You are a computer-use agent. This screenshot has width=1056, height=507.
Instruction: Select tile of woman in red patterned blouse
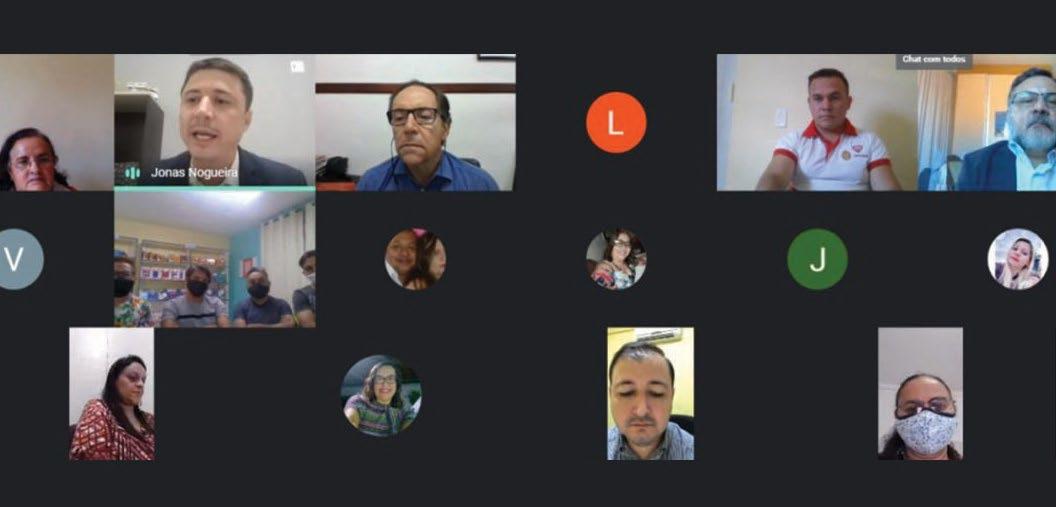point(112,394)
